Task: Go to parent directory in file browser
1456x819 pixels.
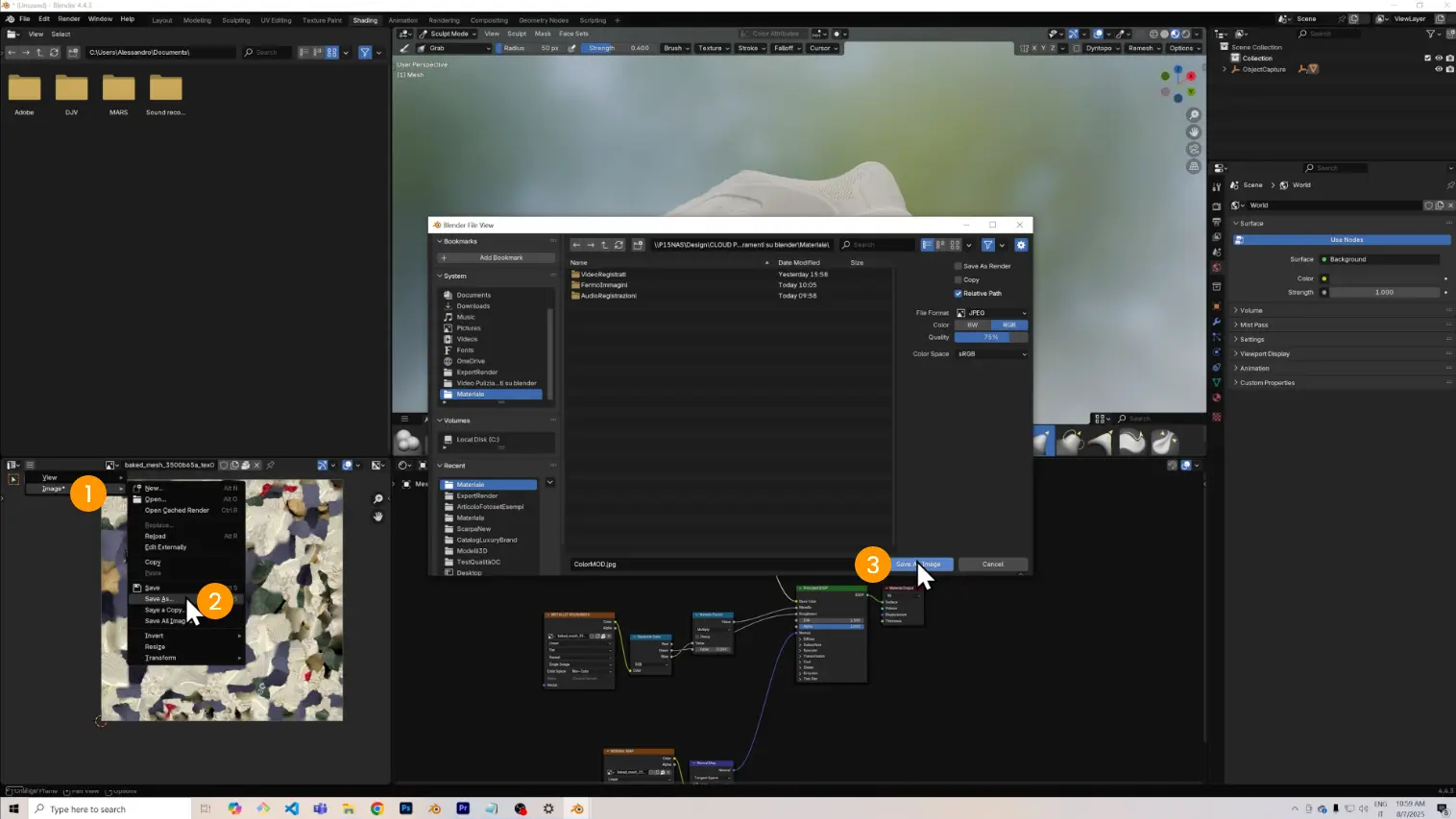Action: point(604,245)
